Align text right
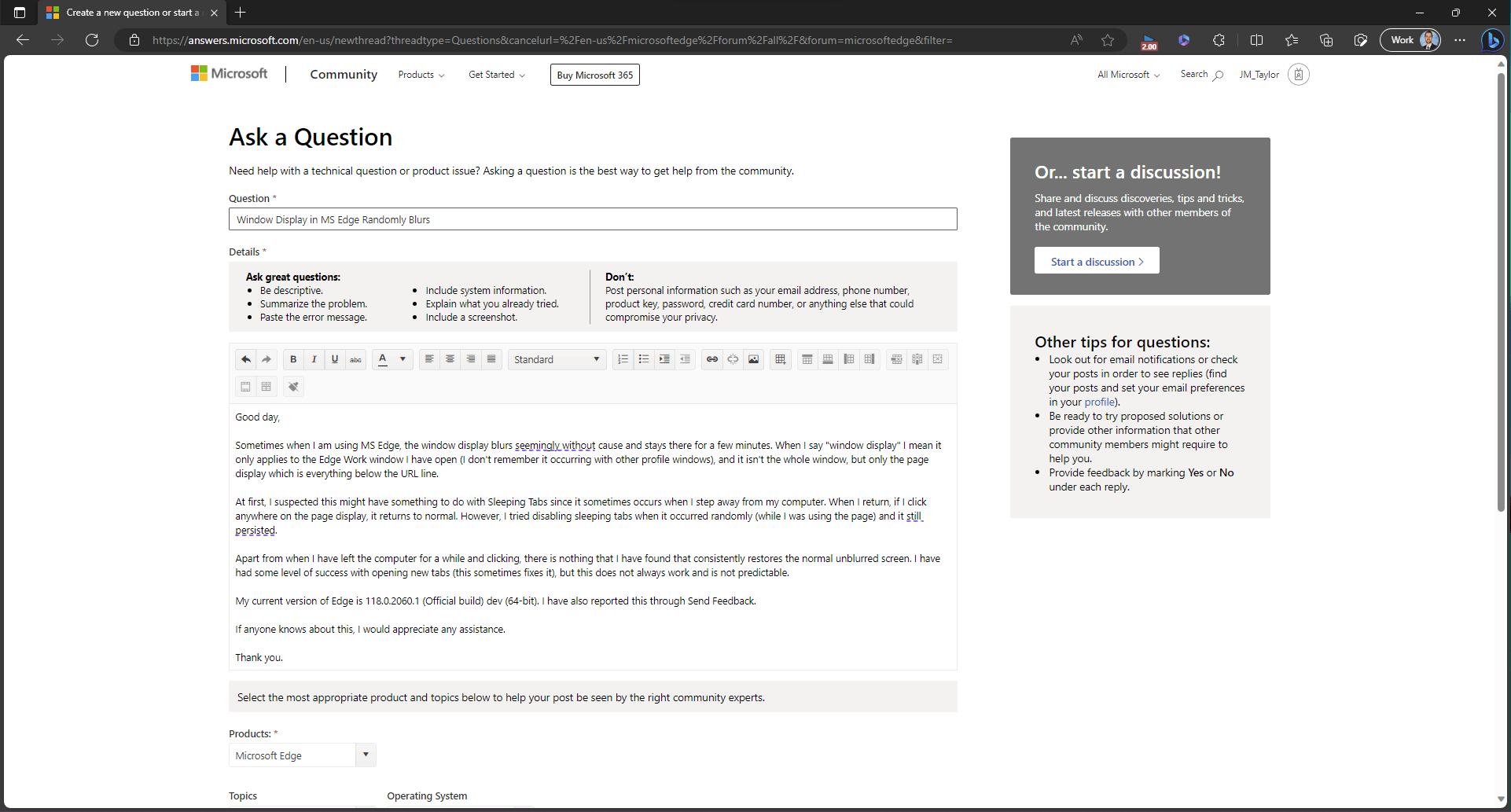The width and height of the screenshot is (1511, 812). point(471,359)
